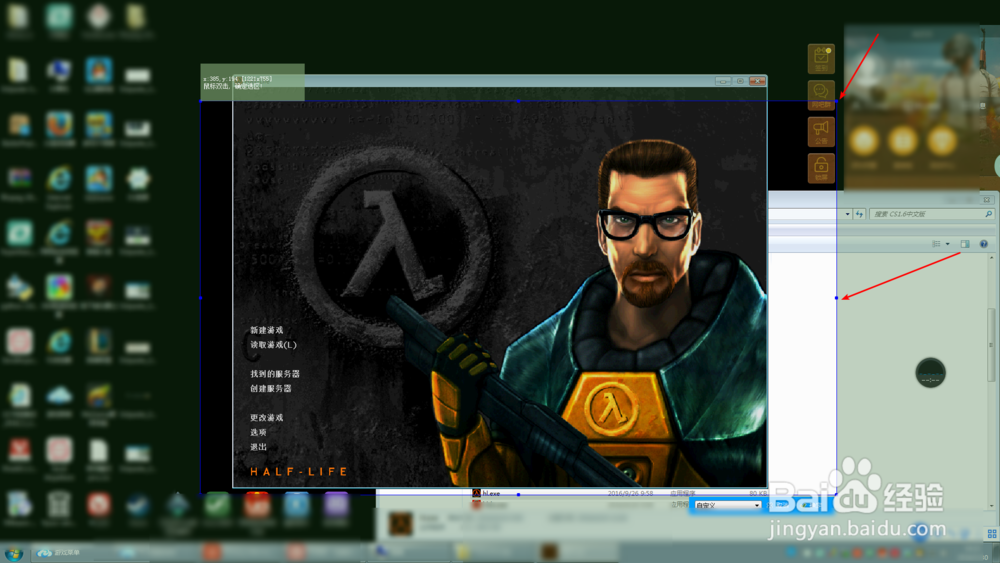The height and width of the screenshot is (563, 1000).
Task: Click the grid icon near the system tray
Action: pos(992,534)
